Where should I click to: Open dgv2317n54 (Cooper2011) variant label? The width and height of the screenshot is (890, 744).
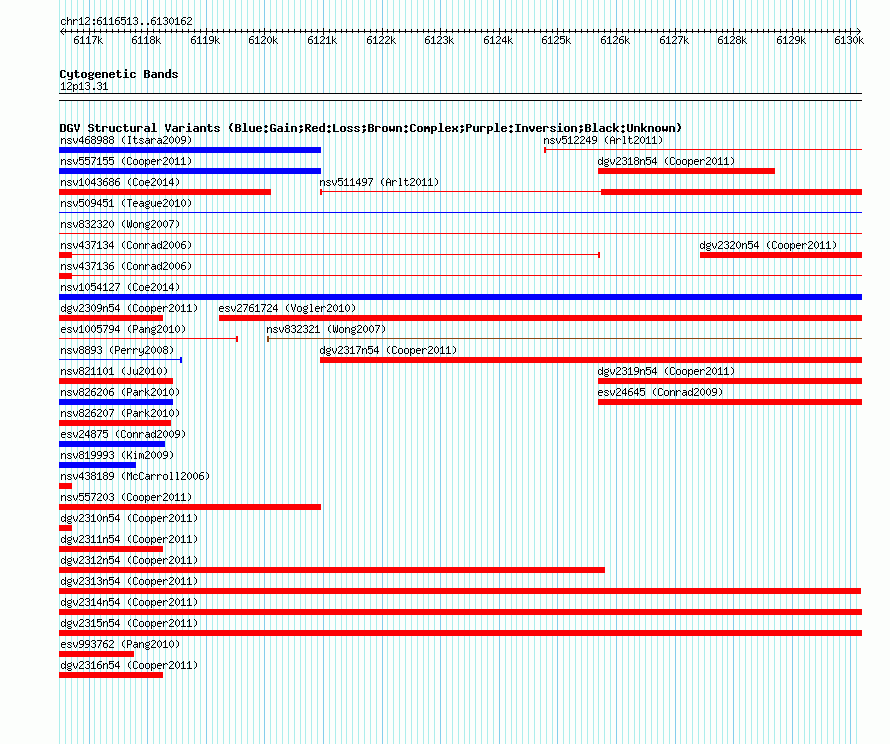coord(388,350)
